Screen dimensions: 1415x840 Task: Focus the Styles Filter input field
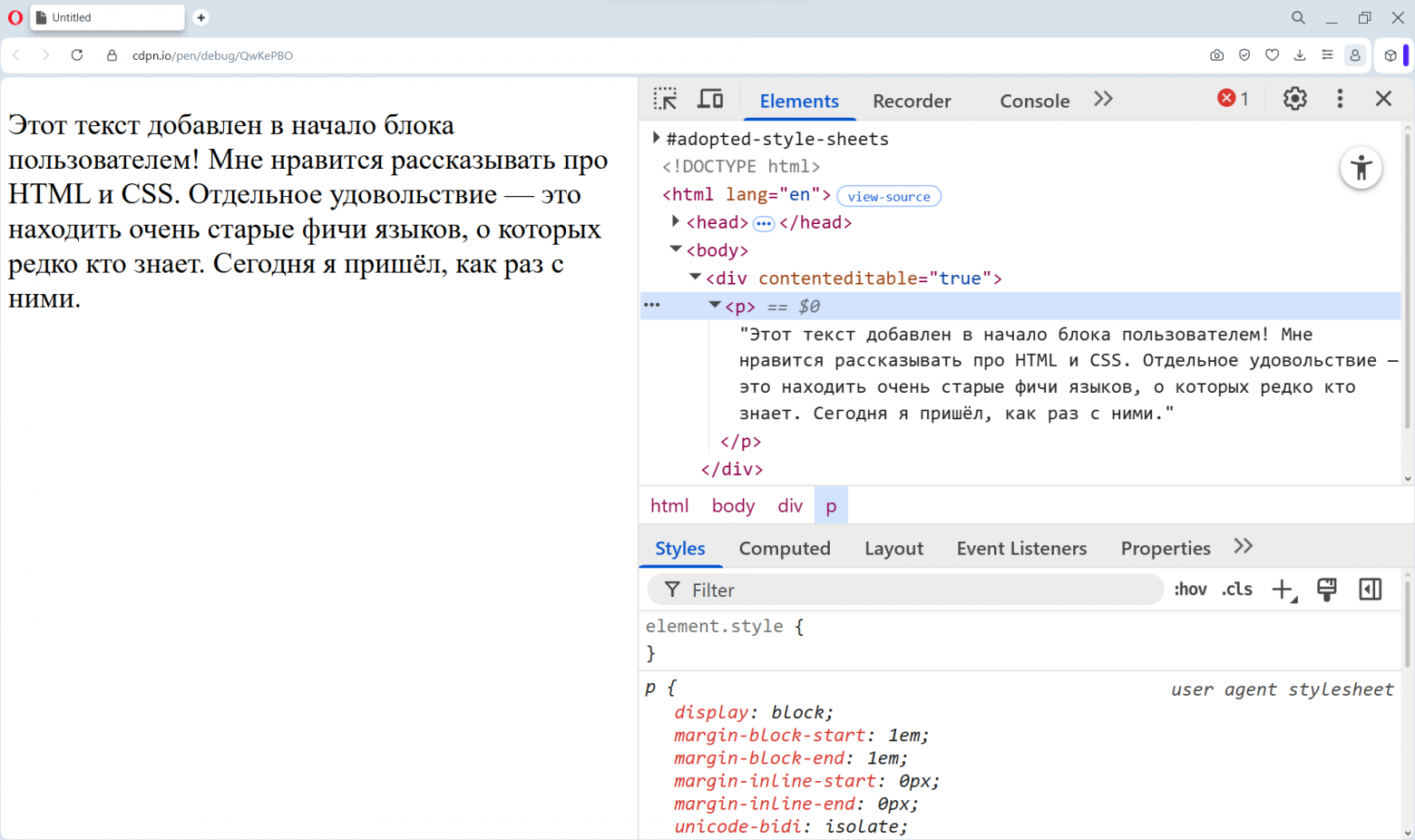(904, 590)
